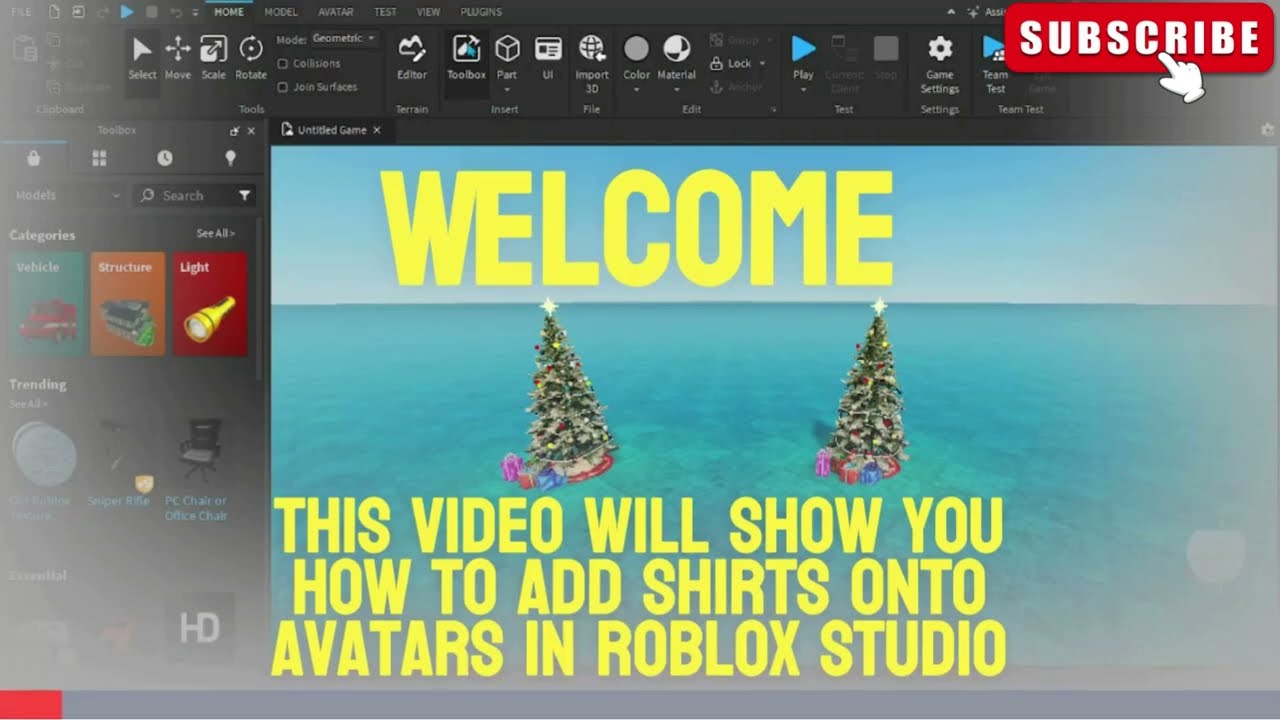Expand the Color dropdown arrow
Image resolution: width=1280 pixels, height=720 pixels.
click(636, 90)
